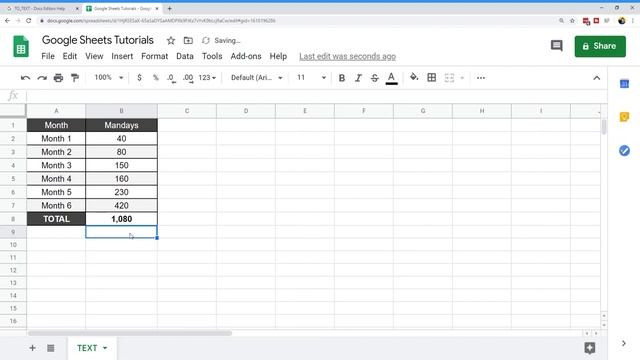The image size is (640, 360).
Task: Click the Move to folder icon
Action: tap(188, 40)
